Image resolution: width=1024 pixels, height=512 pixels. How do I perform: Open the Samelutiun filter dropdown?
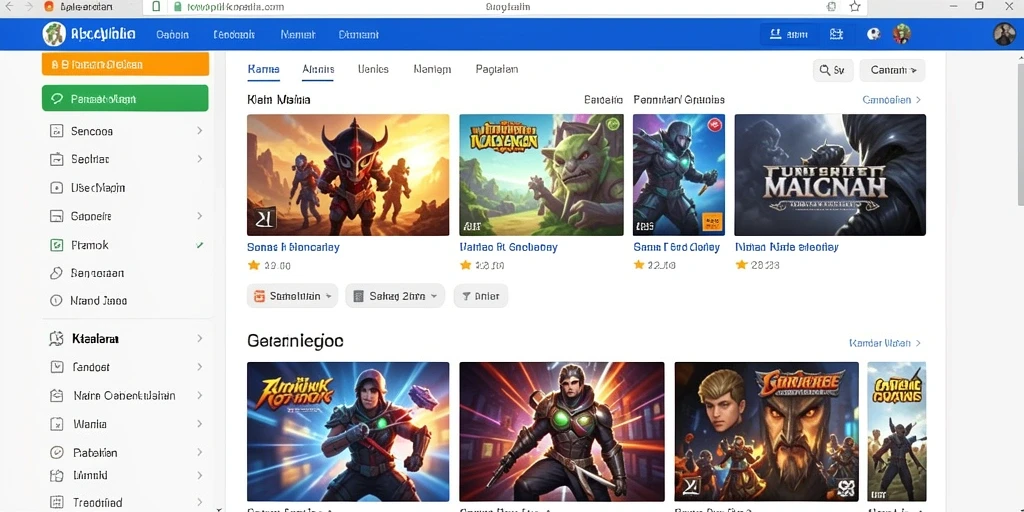tap(292, 296)
